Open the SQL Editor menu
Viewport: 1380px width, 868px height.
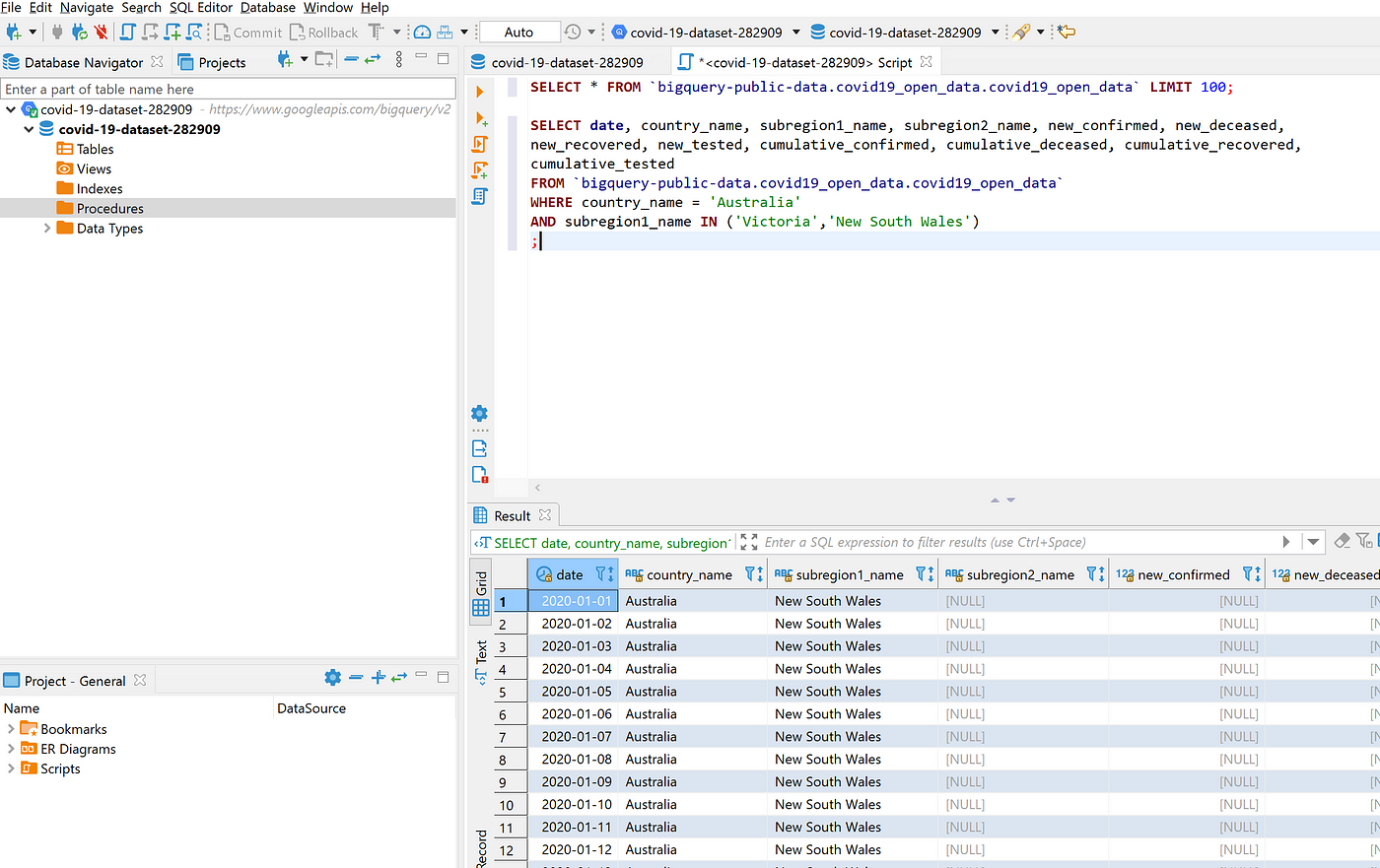(x=201, y=8)
